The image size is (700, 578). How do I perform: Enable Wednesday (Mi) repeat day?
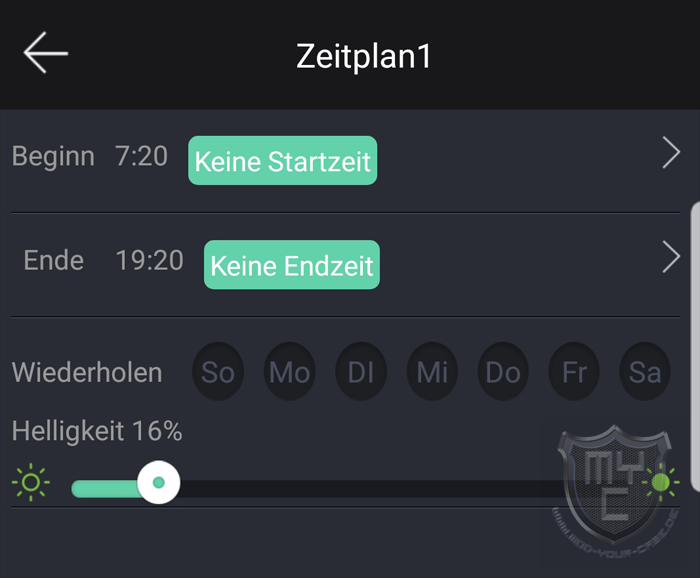(x=432, y=371)
